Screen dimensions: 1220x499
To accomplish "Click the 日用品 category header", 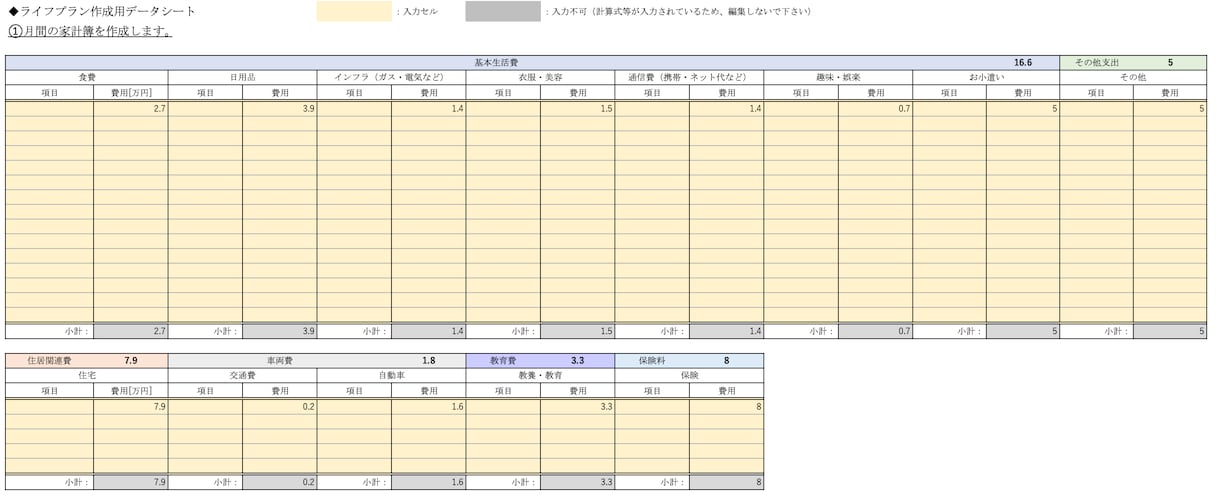I will point(243,77).
